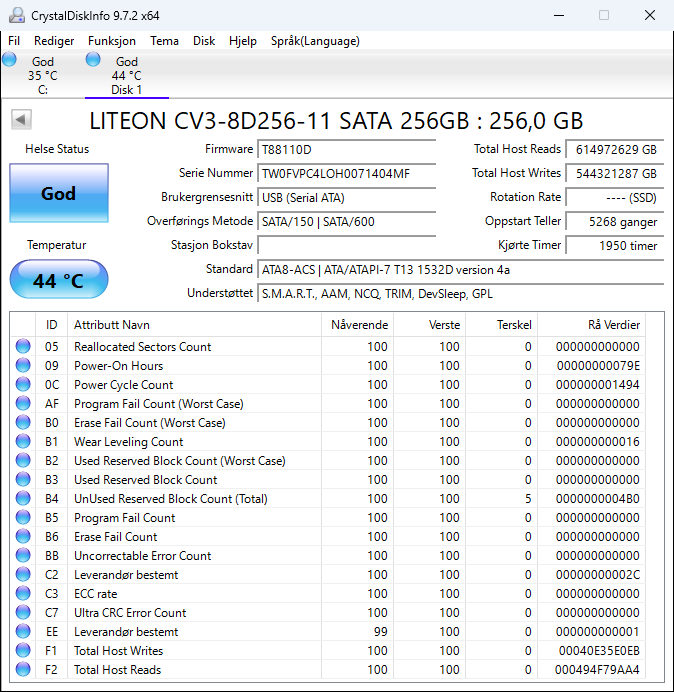Click status orb for Program Fail Count (Worst Case)
674x692 pixels.
23,403
